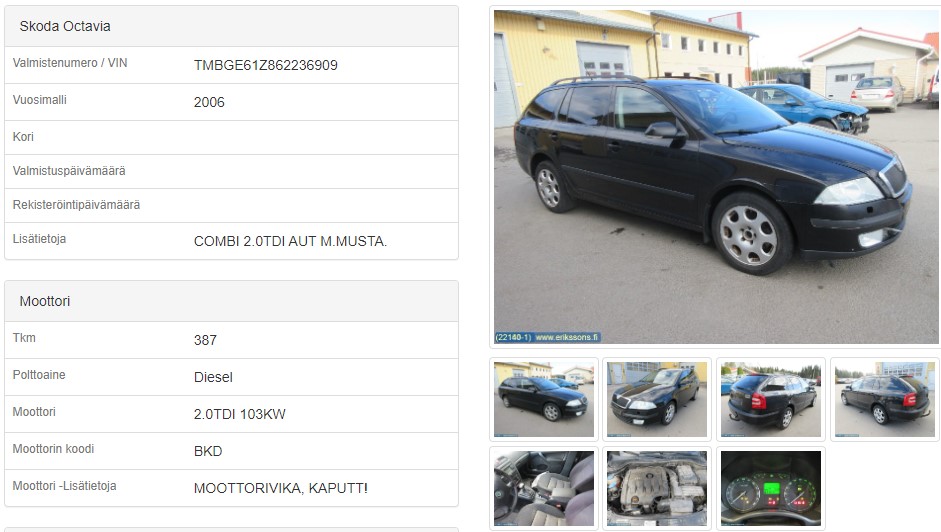
Task: Click the 2.0TDI 103KW engine value
Action: pos(239,414)
